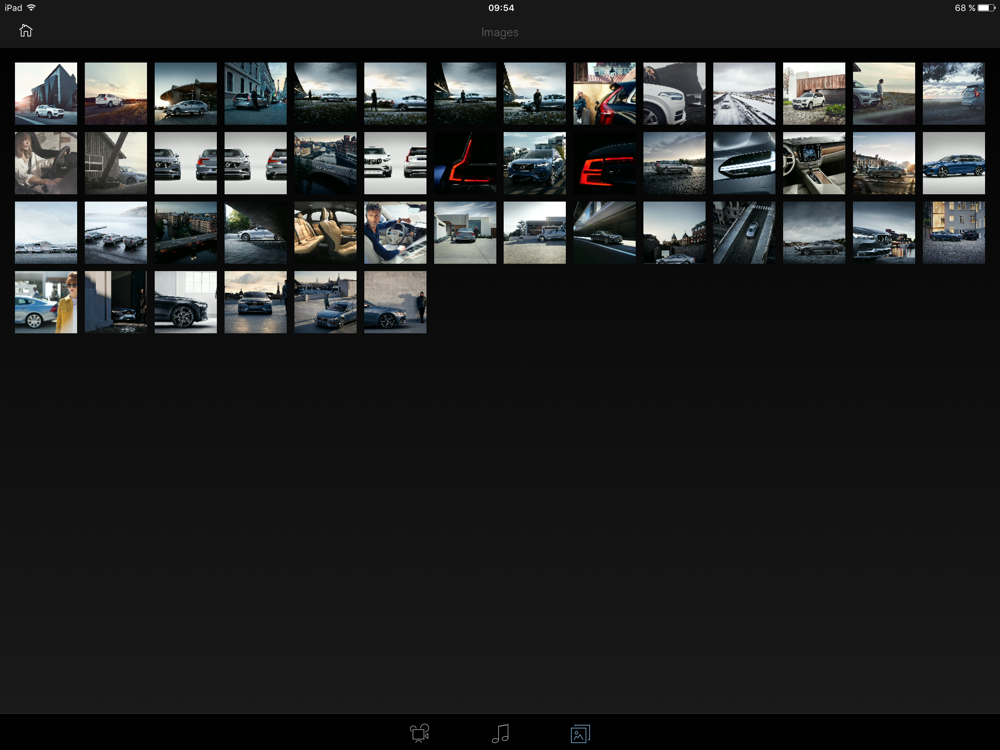Screen dimensions: 1000x750
Task: Tap the 68 % battery percentage text
Action: 964,8
